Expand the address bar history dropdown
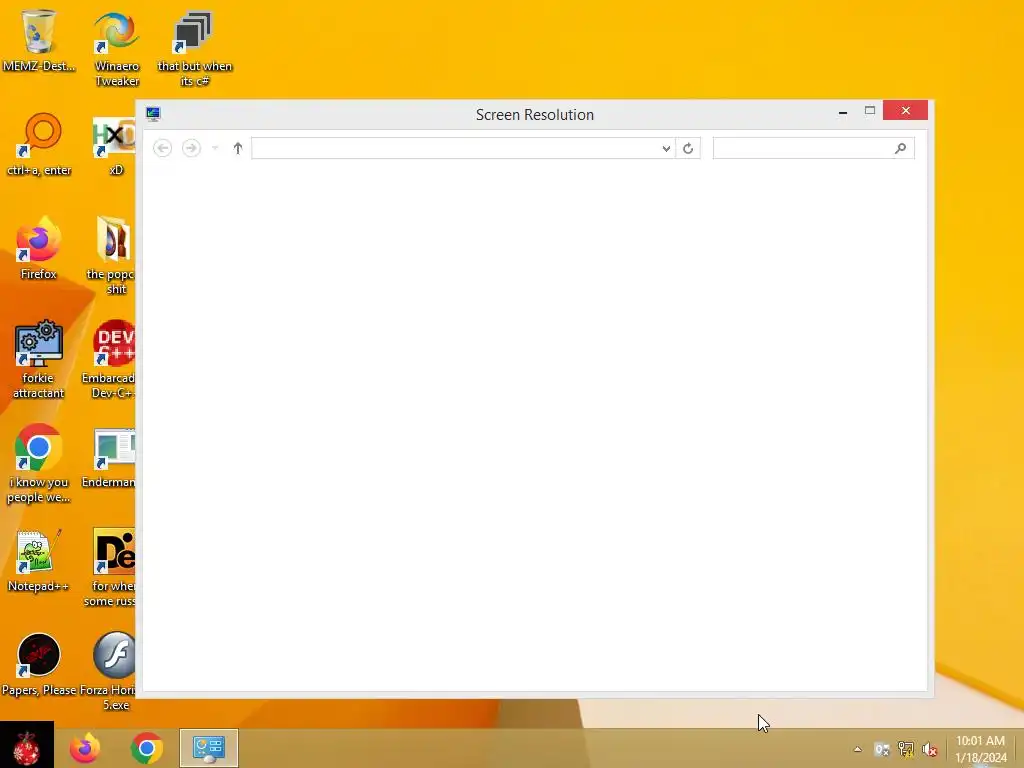Viewport: 1024px width, 768px height. [x=666, y=148]
